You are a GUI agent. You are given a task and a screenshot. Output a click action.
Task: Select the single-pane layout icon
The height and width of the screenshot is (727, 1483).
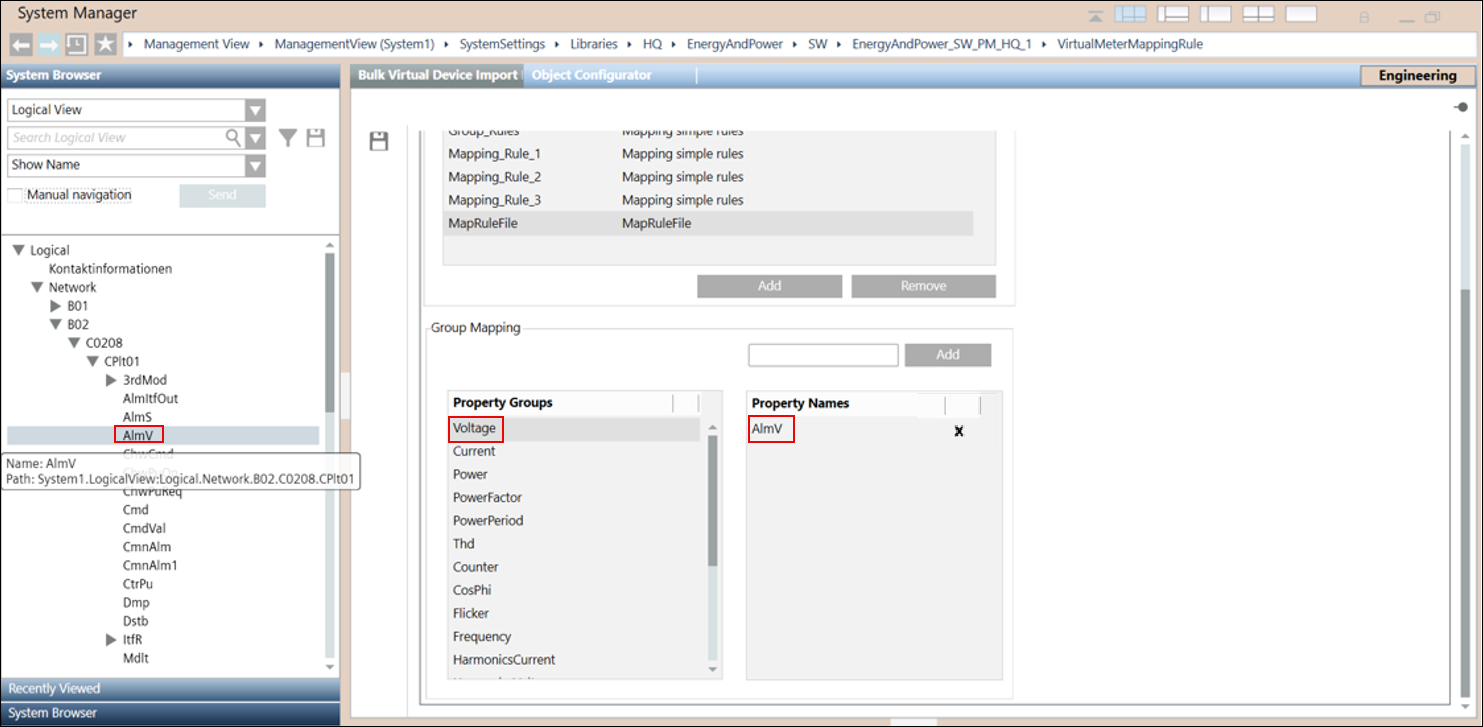click(x=1300, y=15)
